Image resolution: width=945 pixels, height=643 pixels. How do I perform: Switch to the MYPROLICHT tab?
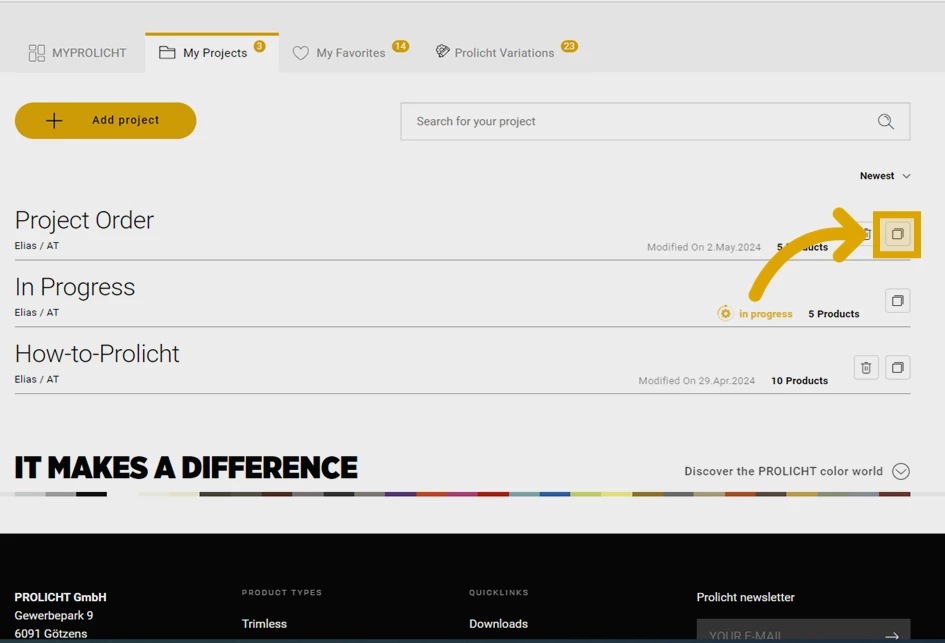pyautogui.click(x=78, y=53)
